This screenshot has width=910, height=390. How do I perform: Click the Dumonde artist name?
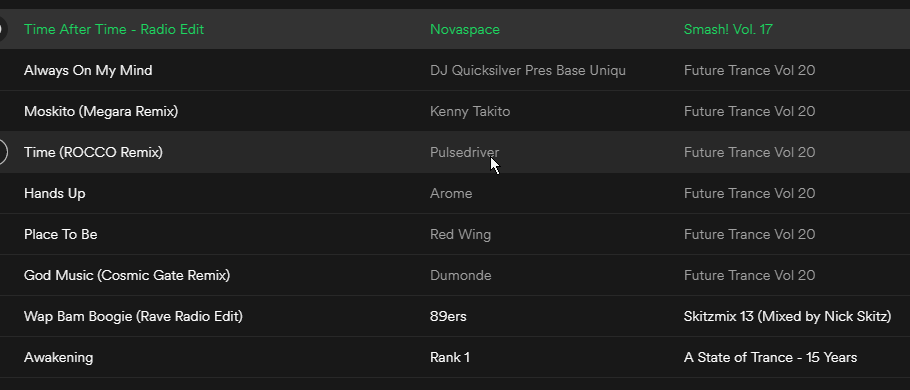pyautogui.click(x=460, y=275)
